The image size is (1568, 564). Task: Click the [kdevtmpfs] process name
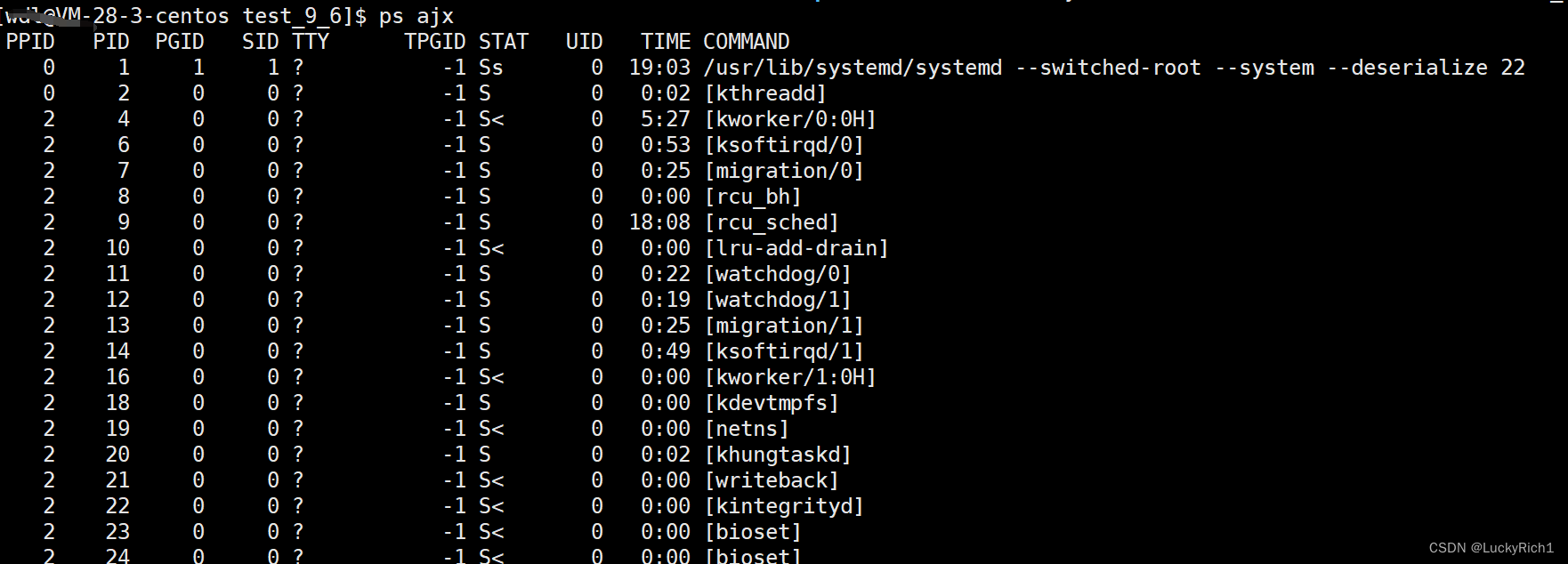(x=772, y=403)
